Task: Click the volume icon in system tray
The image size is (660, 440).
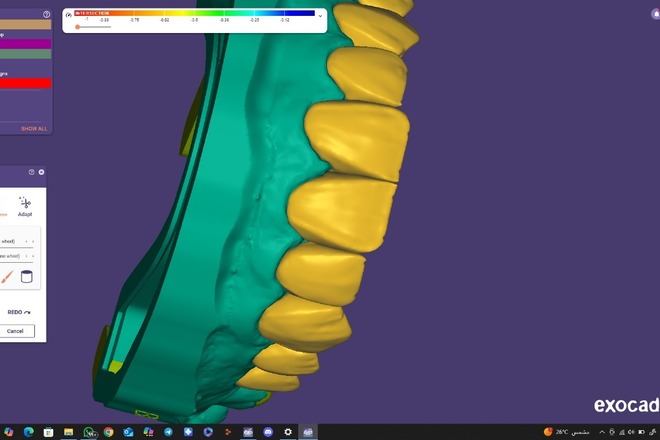Action: [631, 432]
